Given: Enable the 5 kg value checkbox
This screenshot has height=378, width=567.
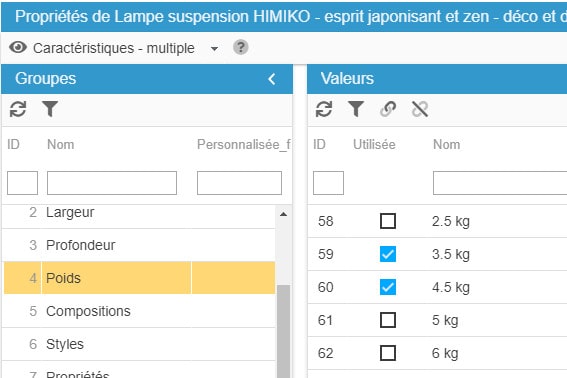Looking at the screenshot, I should [x=388, y=320].
